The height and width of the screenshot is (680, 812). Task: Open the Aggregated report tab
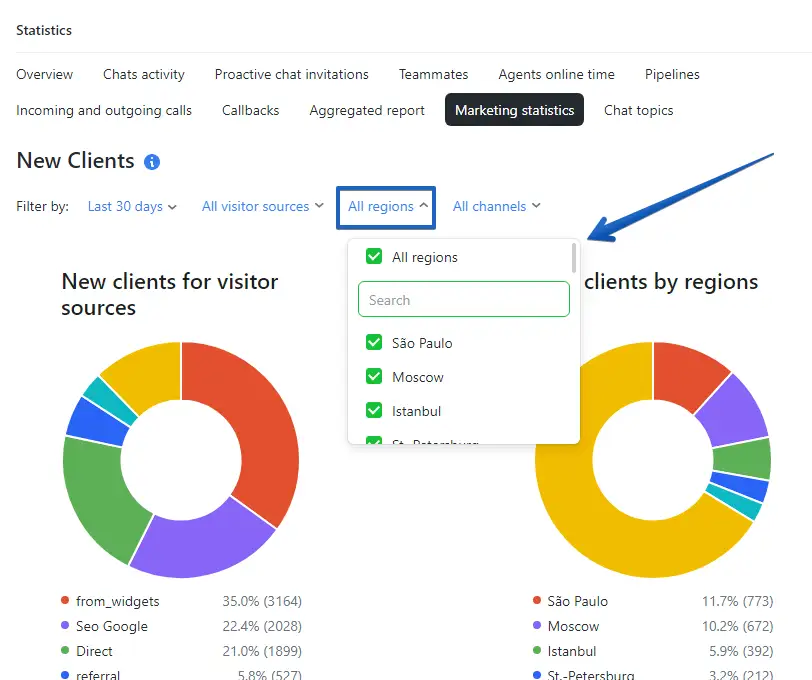(367, 110)
